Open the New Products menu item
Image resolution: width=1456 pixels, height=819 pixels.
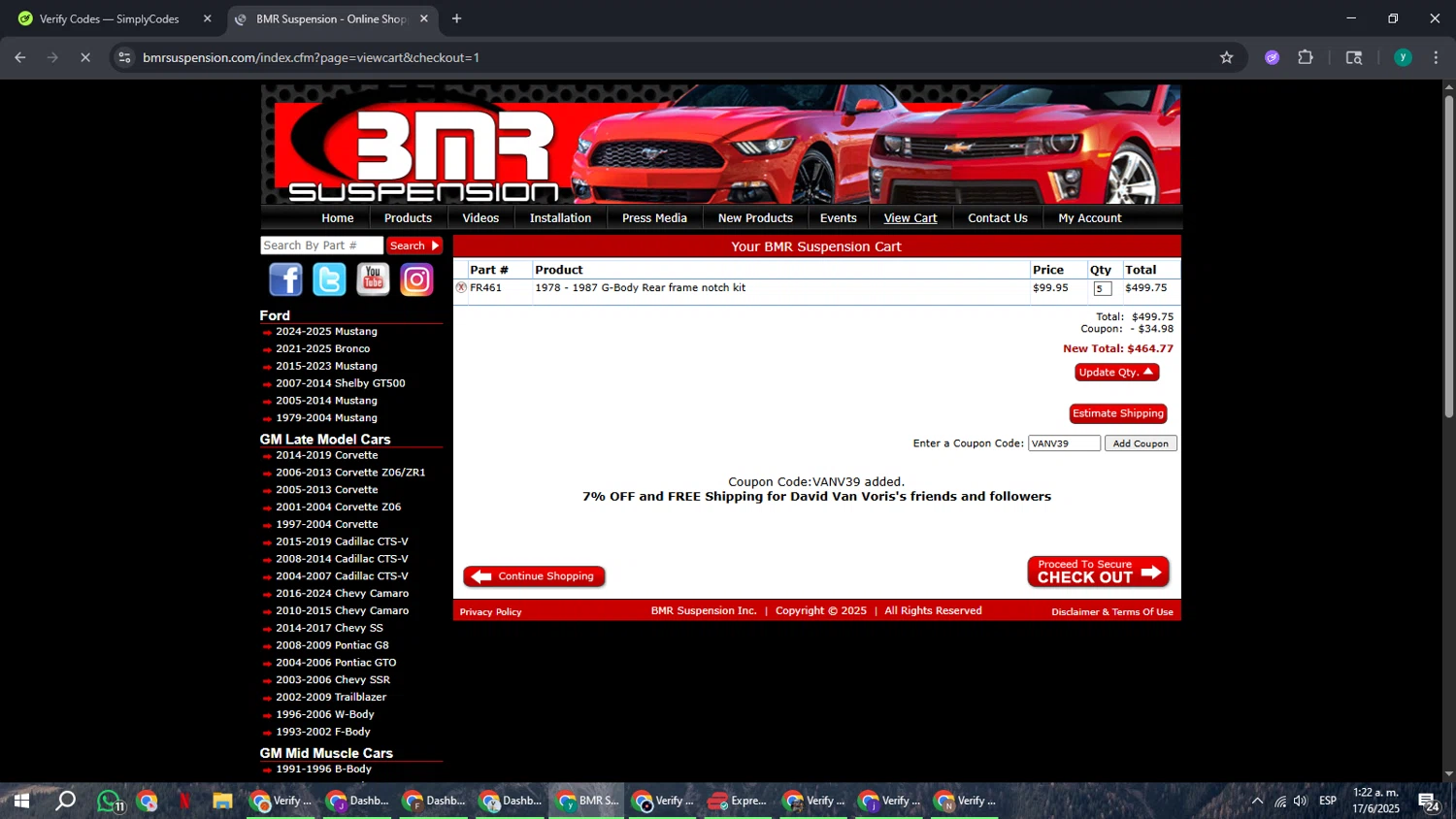pos(755,218)
